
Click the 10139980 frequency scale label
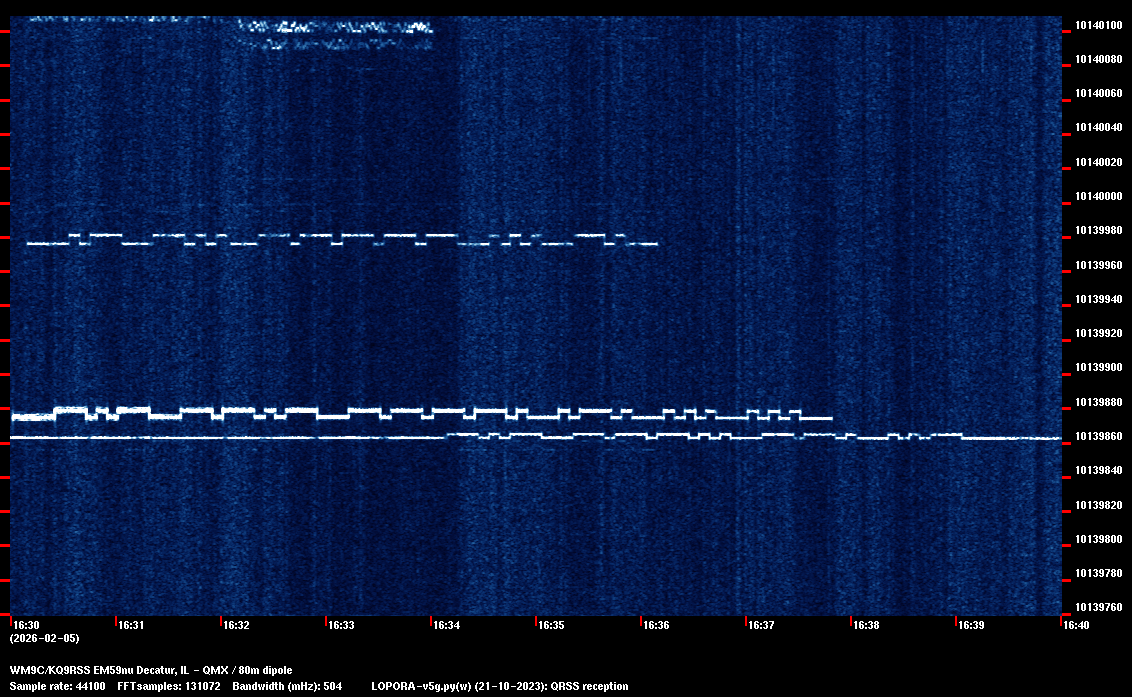pyautogui.click(x=1097, y=230)
